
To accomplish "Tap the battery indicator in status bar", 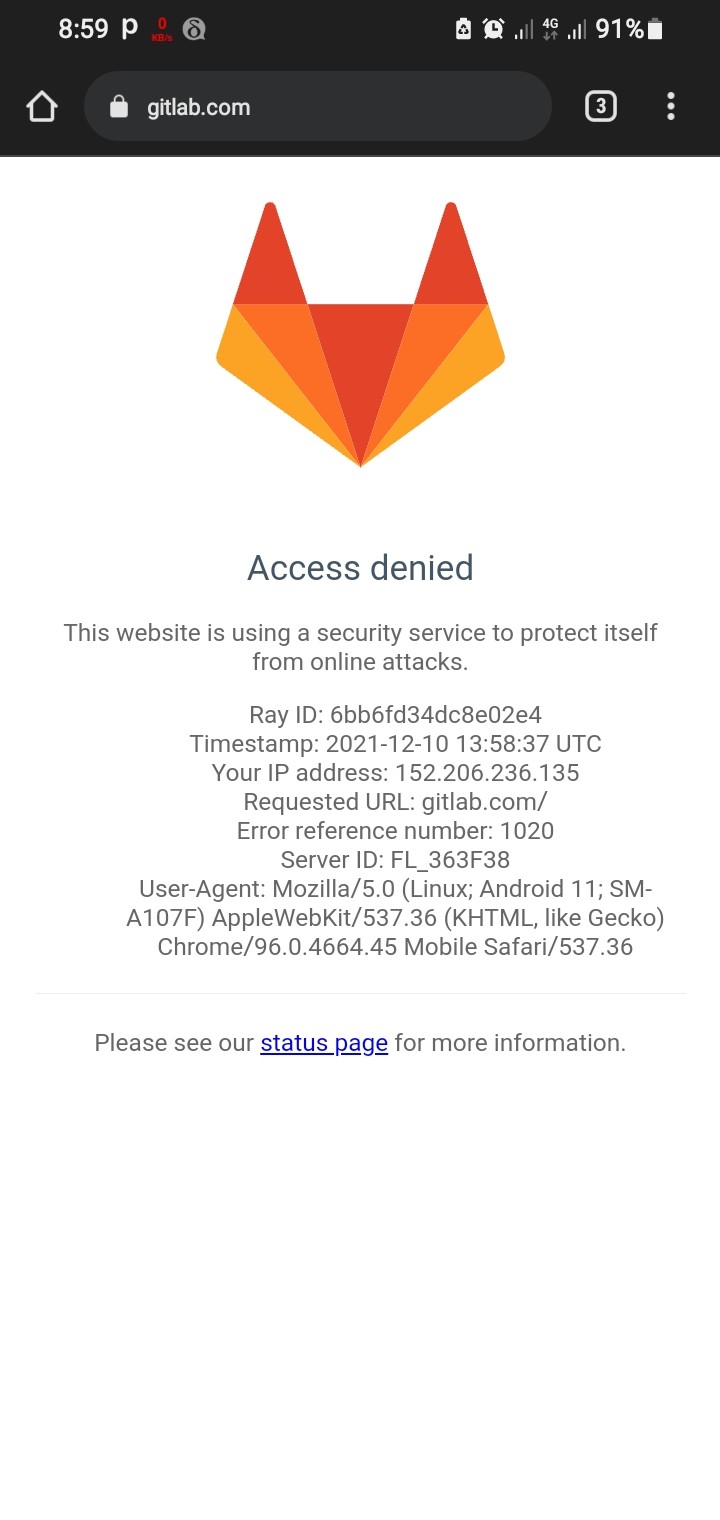I will (x=655, y=29).
